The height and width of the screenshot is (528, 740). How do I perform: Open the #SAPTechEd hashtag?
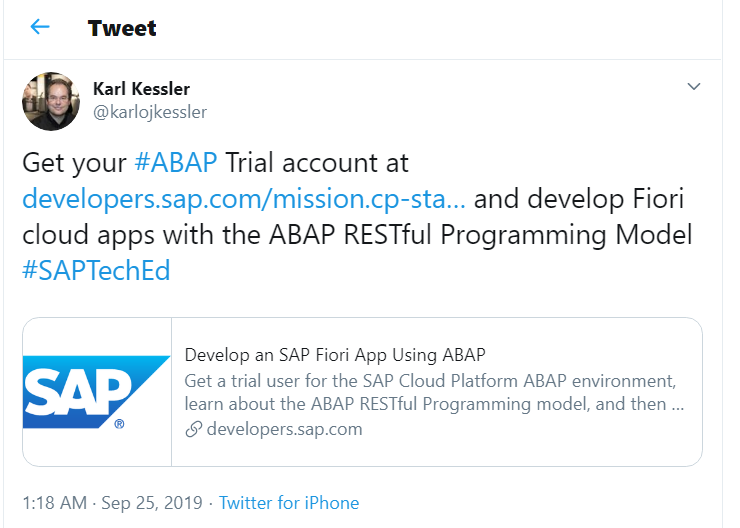[x=96, y=271]
